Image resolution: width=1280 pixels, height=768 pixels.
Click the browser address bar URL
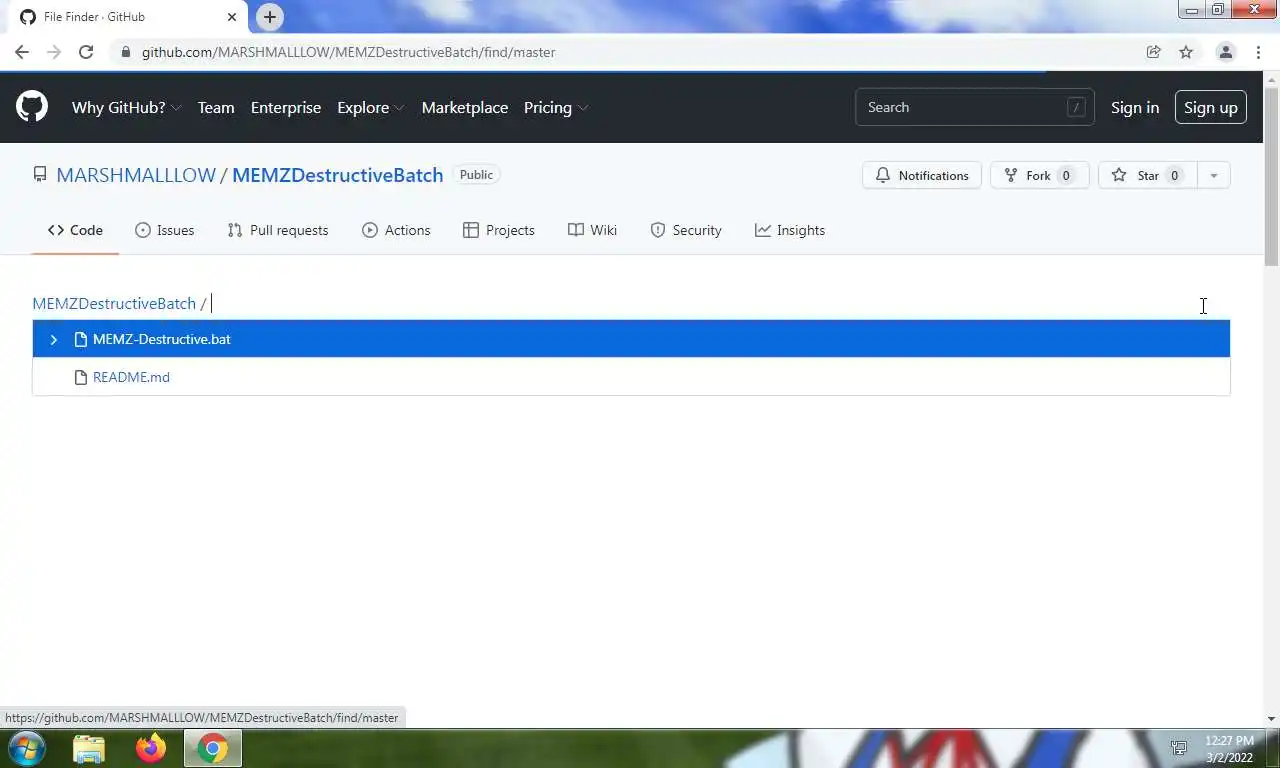[348, 52]
